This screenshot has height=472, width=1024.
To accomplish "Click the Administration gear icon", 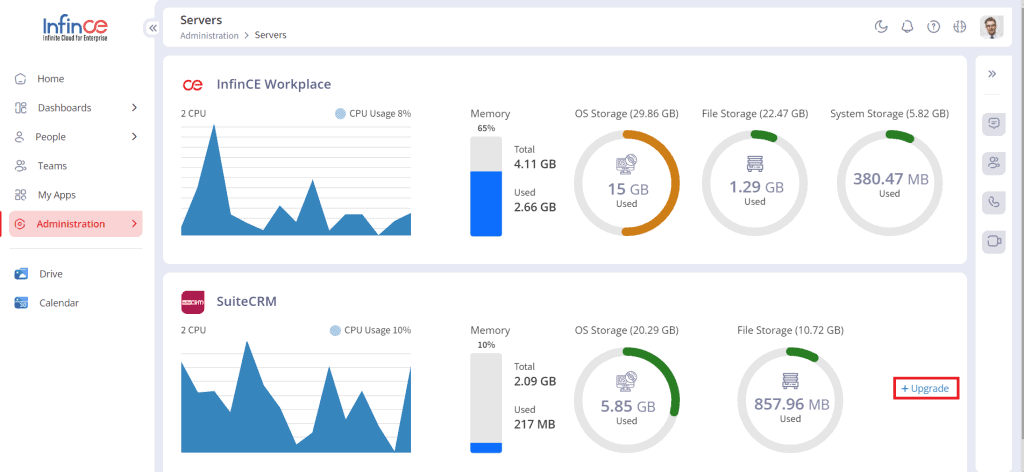I will click(20, 224).
